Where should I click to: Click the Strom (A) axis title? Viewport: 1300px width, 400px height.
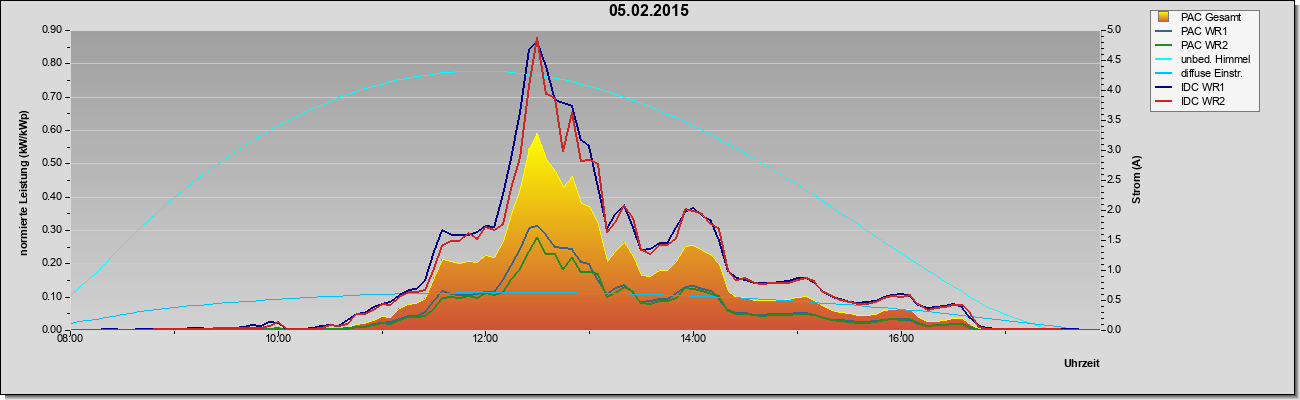(1137, 180)
